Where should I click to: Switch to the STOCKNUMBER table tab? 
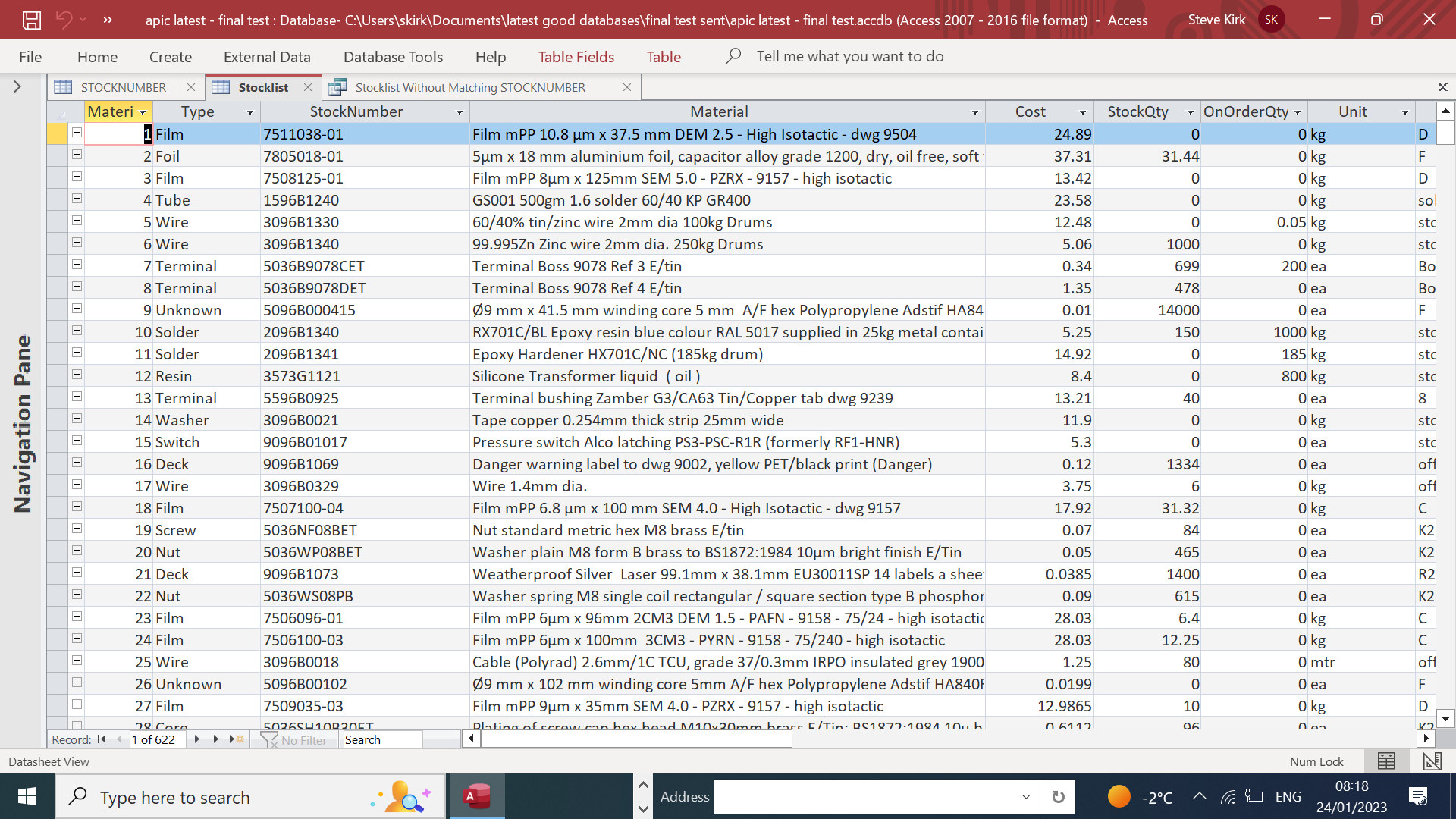click(123, 87)
